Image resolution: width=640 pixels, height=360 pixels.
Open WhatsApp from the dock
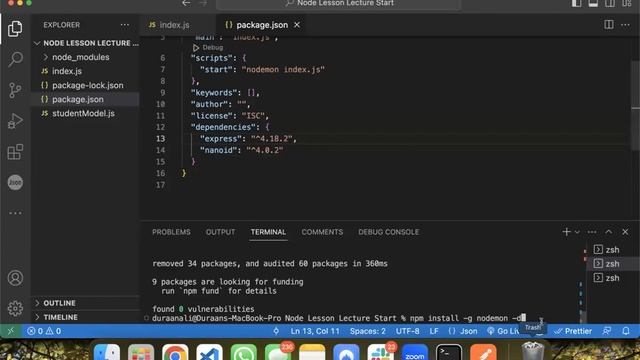tap(243, 353)
